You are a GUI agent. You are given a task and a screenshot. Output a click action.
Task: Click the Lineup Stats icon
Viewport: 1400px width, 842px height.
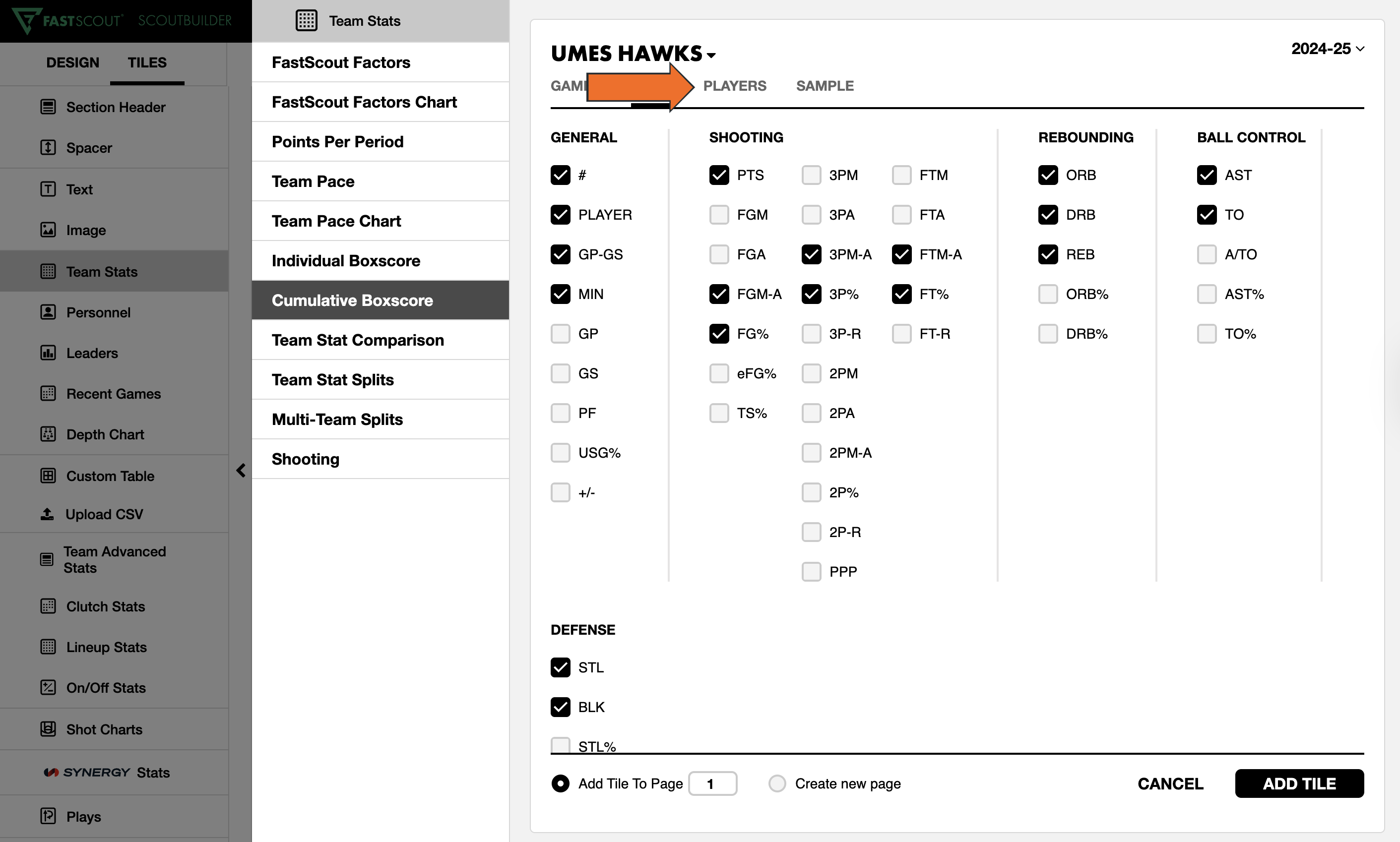click(48, 647)
